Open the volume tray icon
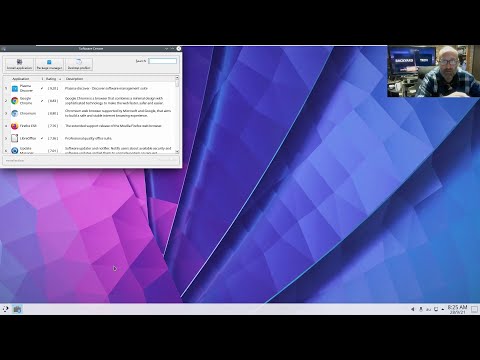 412,309
